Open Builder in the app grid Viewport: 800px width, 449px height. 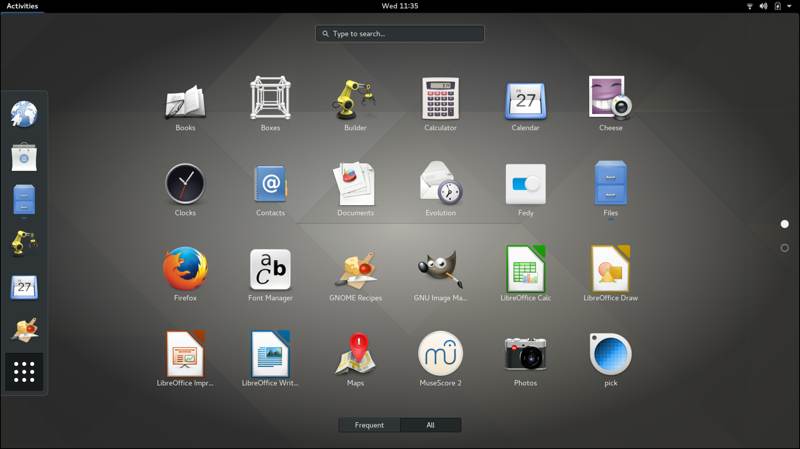pyautogui.click(x=355, y=104)
